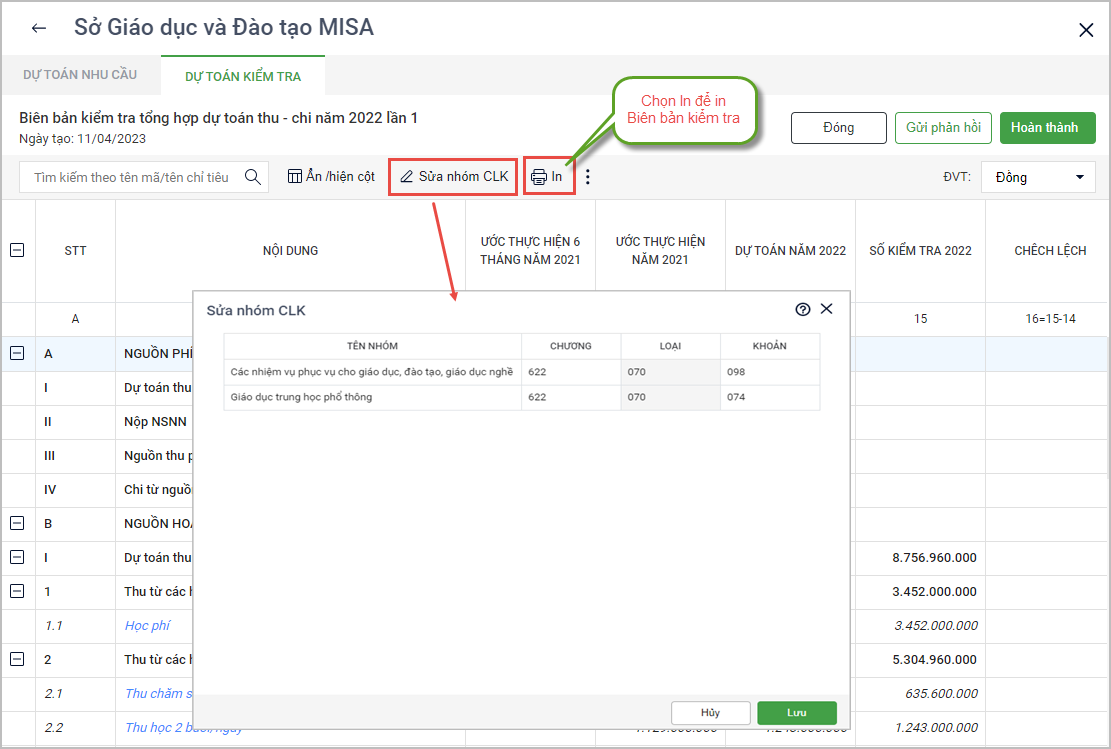Click the Hoàn thành button
The width and height of the screenshot is (1111, 749).
point(1047,128)
